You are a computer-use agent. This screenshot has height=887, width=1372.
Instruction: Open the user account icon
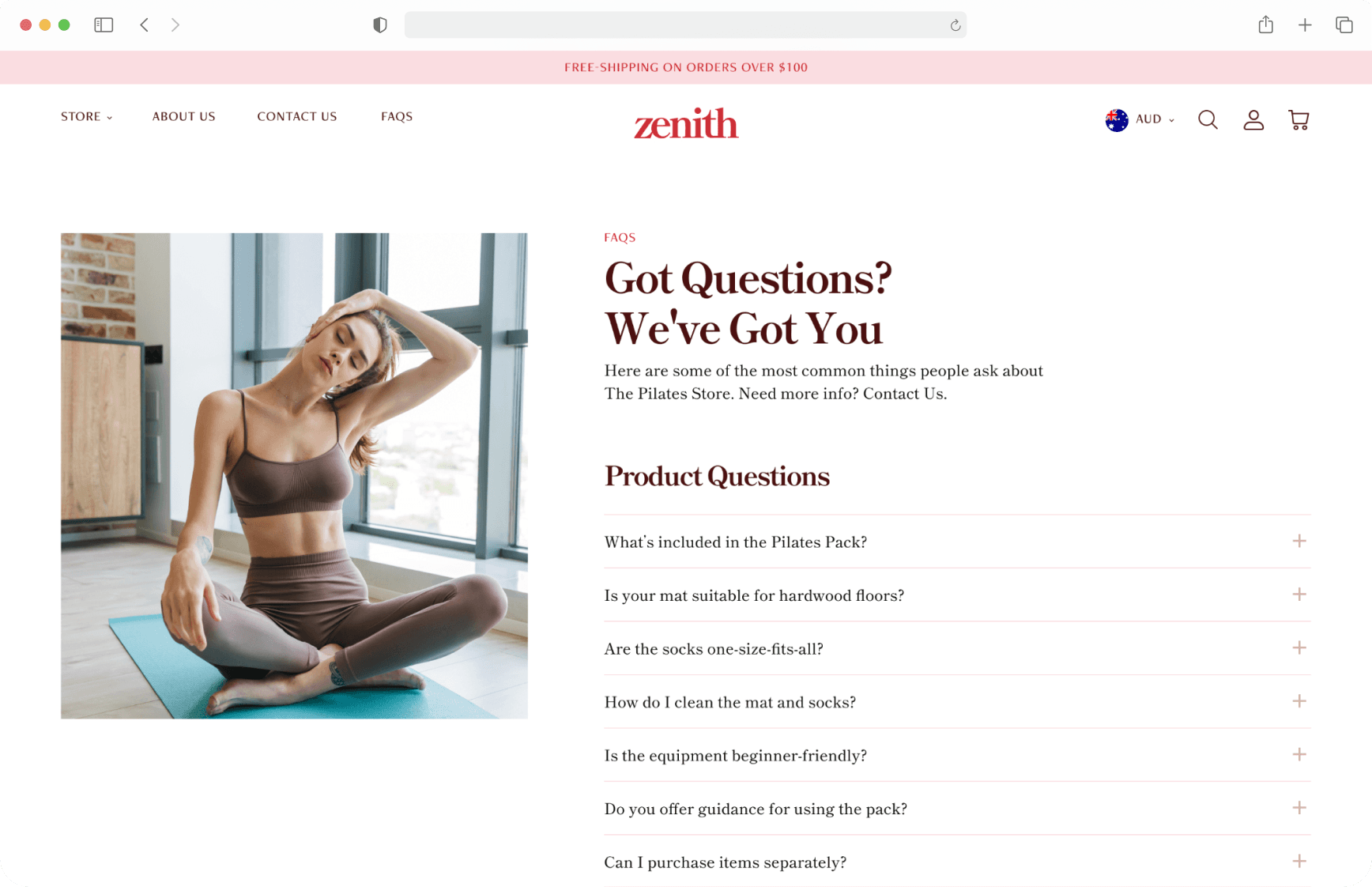(1253, 119)
